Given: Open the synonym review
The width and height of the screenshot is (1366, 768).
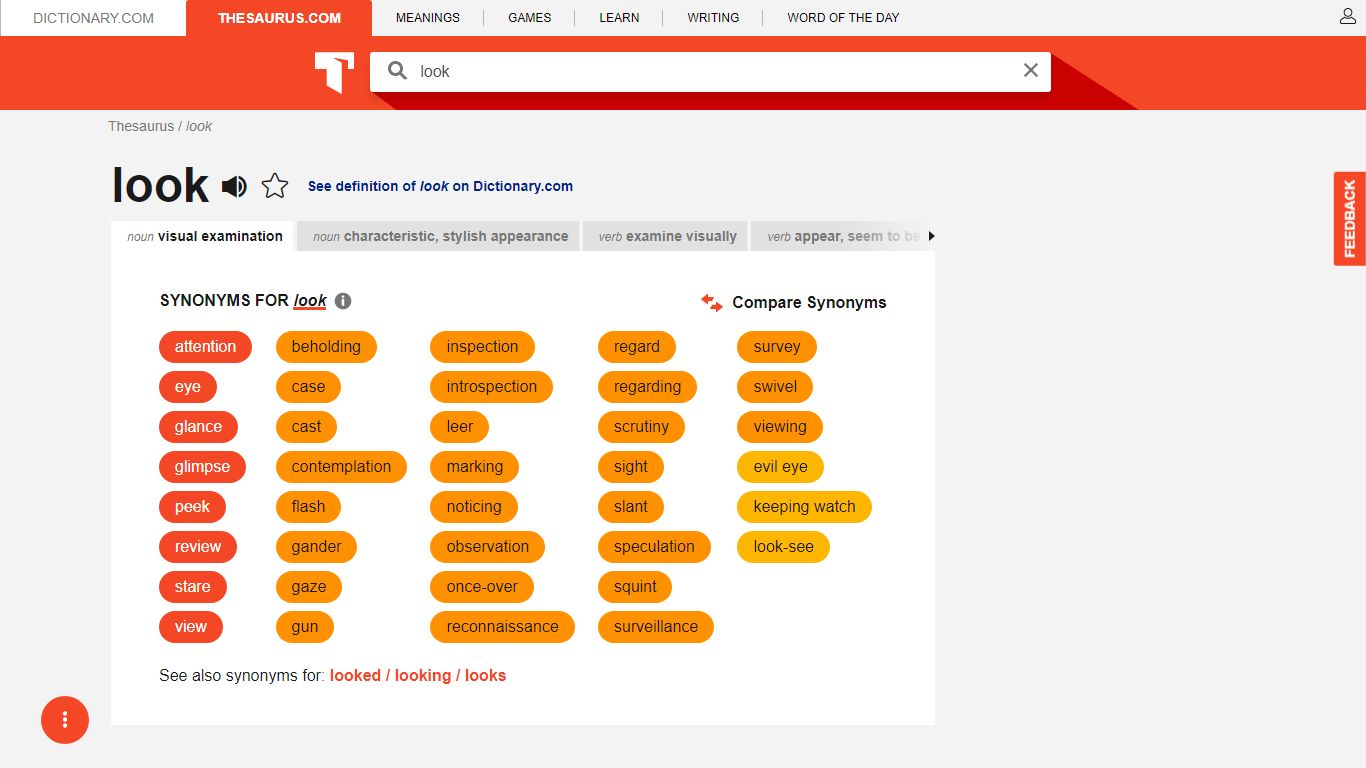Looking at the screenshot, I should pos(198,547).
